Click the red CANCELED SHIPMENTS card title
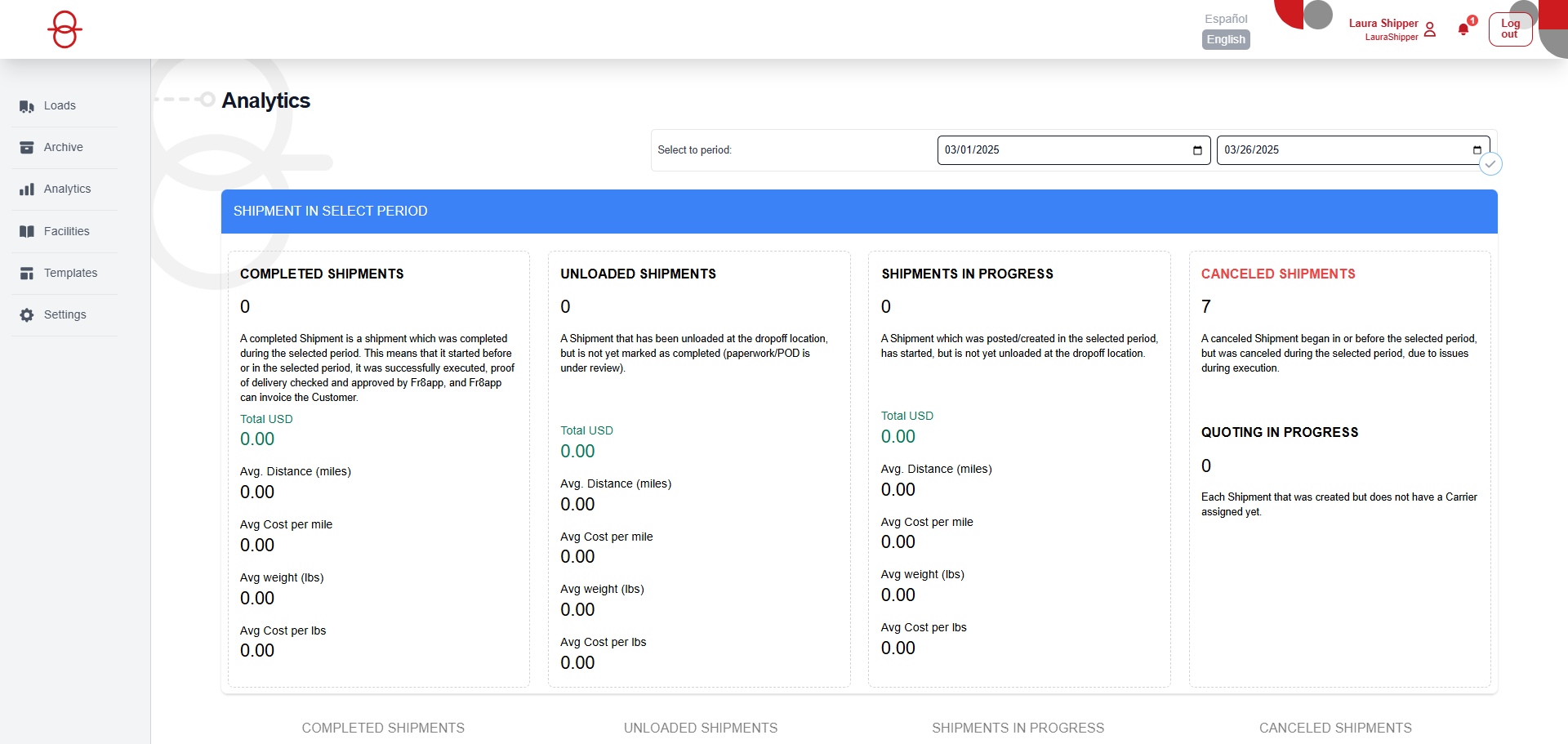 point(1278,274)
